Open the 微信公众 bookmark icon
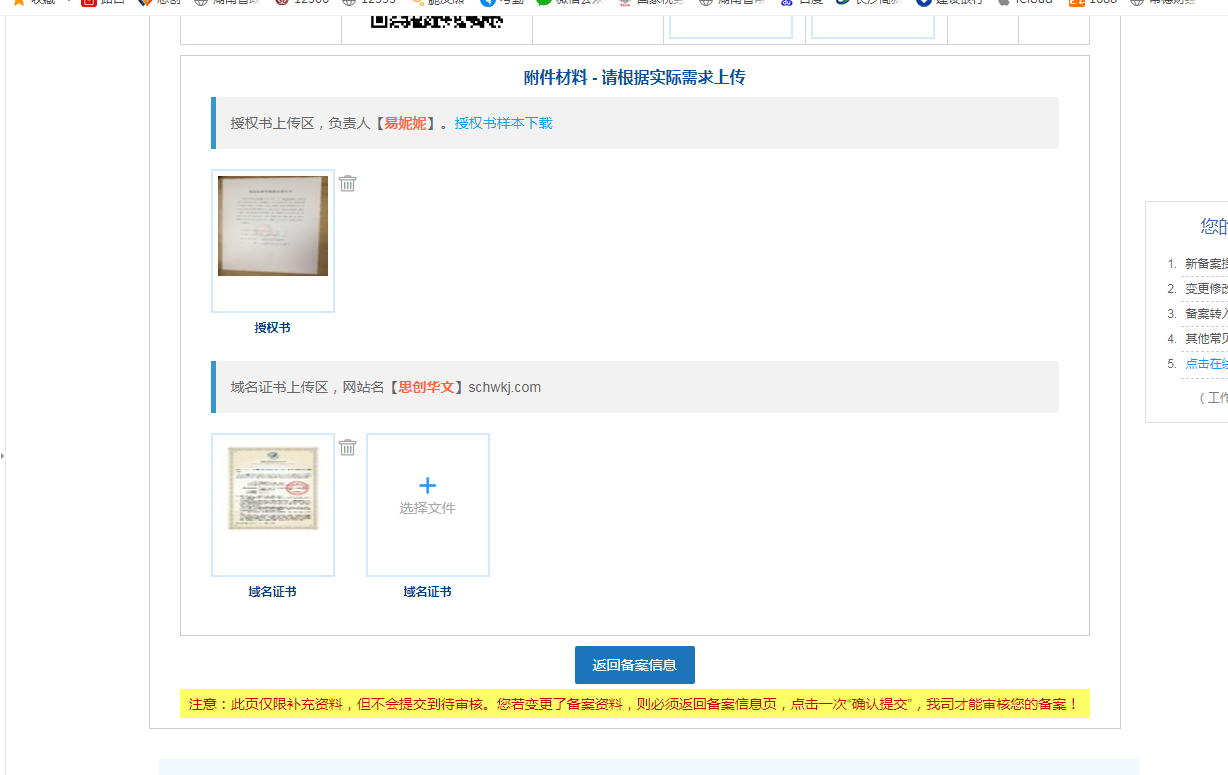Image resolution: width=1228 pixels, height=775 pixels. tap(543, 3)
